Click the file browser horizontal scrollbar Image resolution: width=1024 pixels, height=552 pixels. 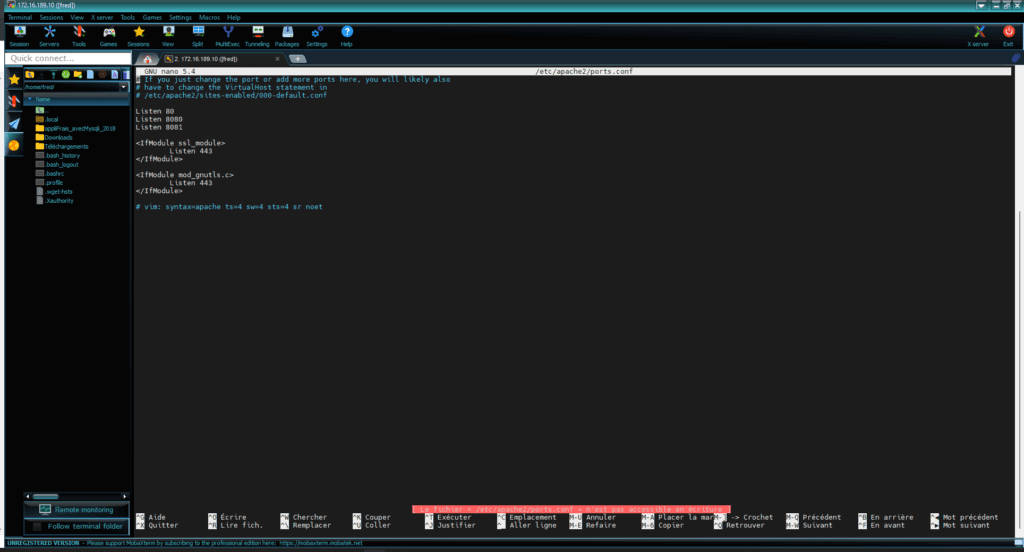point(70,495)
